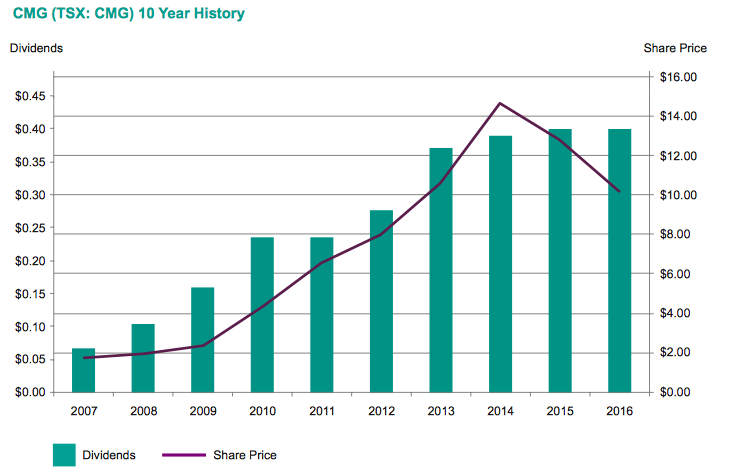
Task: Select the 2009 dividend bar
Action: click(203, 340)
